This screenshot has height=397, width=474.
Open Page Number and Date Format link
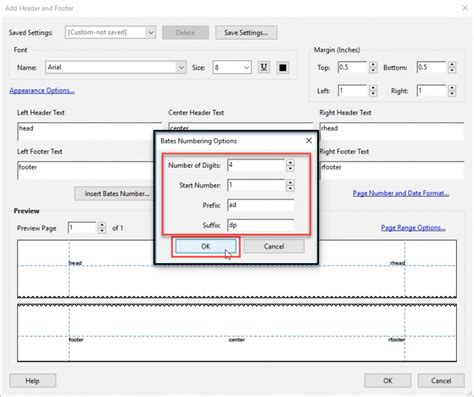click(401, 193)
